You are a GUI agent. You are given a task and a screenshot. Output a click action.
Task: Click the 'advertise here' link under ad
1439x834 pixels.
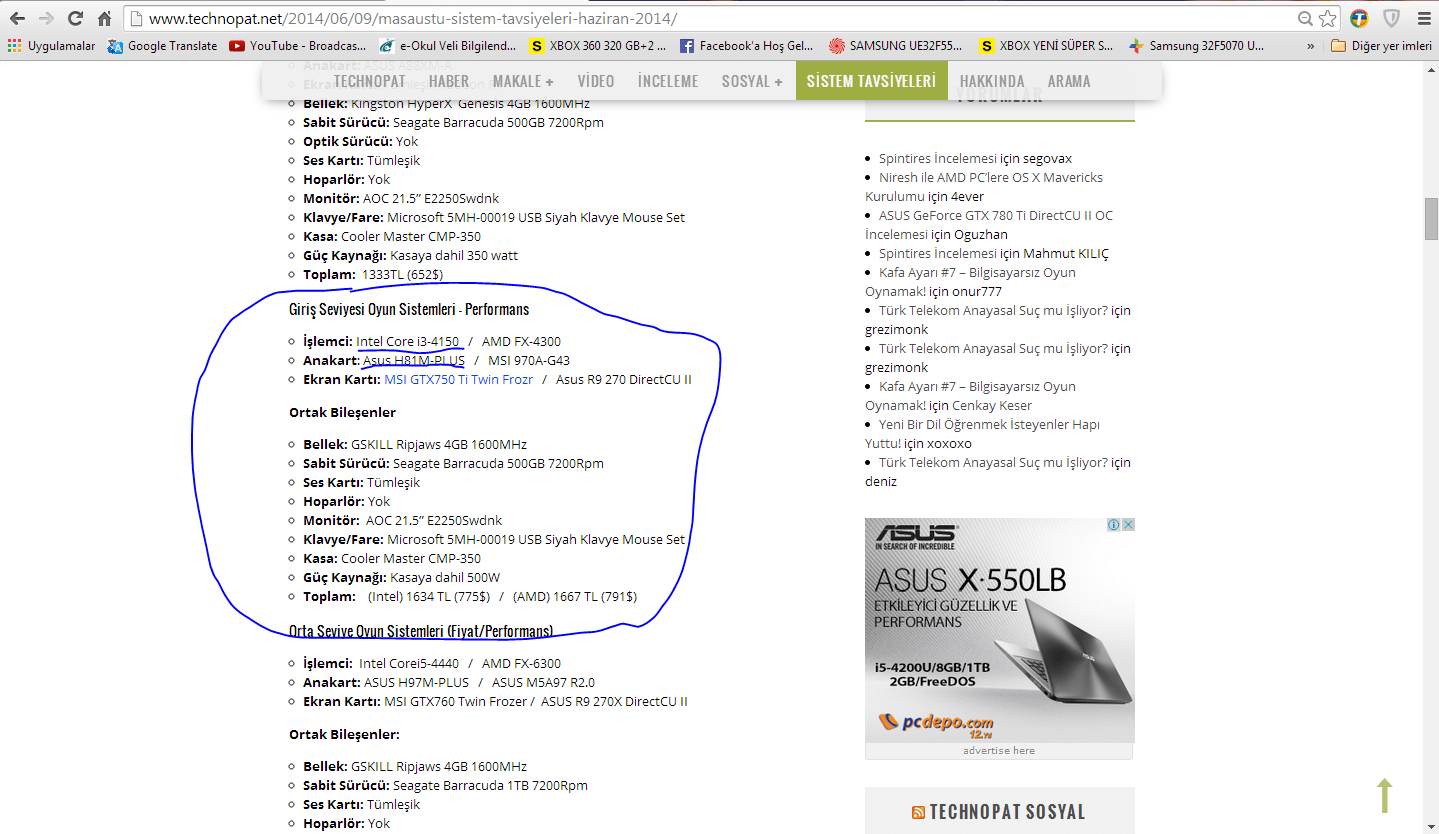[999, 751]
